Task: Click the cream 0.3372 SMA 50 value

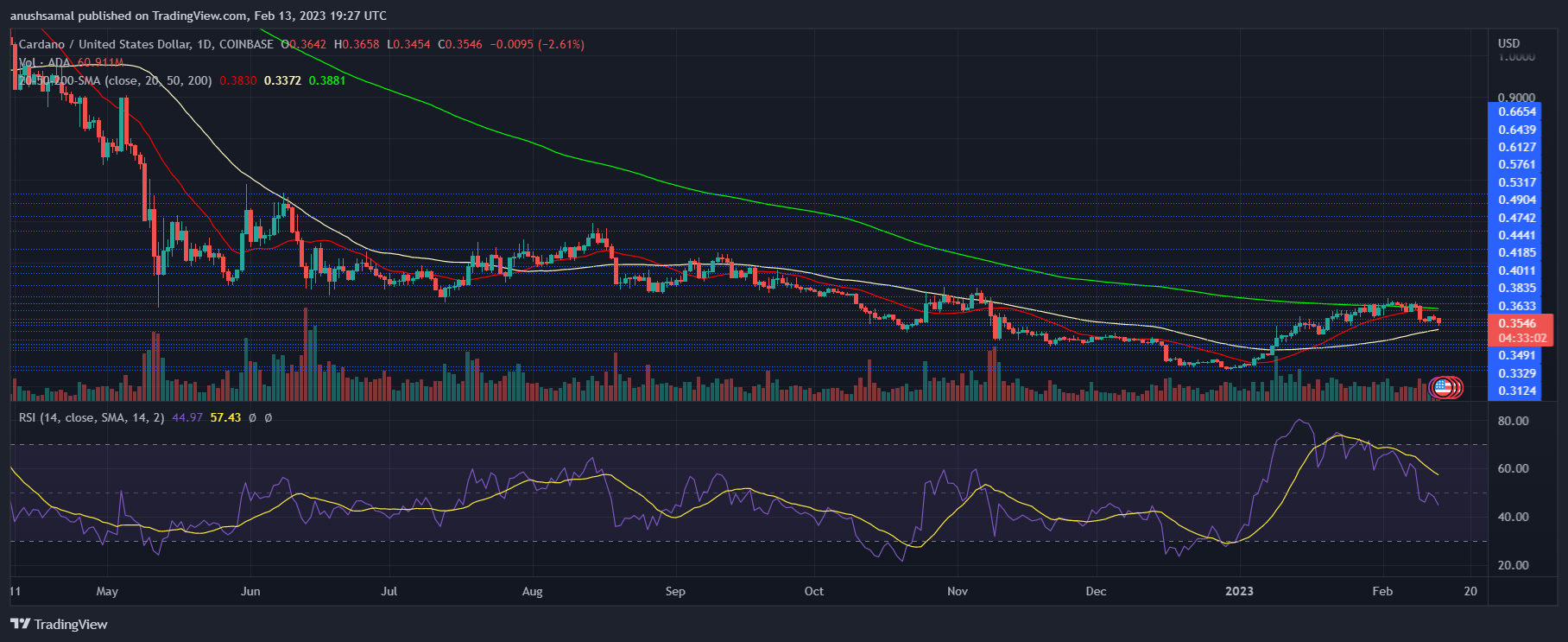Action: (282, 80)
